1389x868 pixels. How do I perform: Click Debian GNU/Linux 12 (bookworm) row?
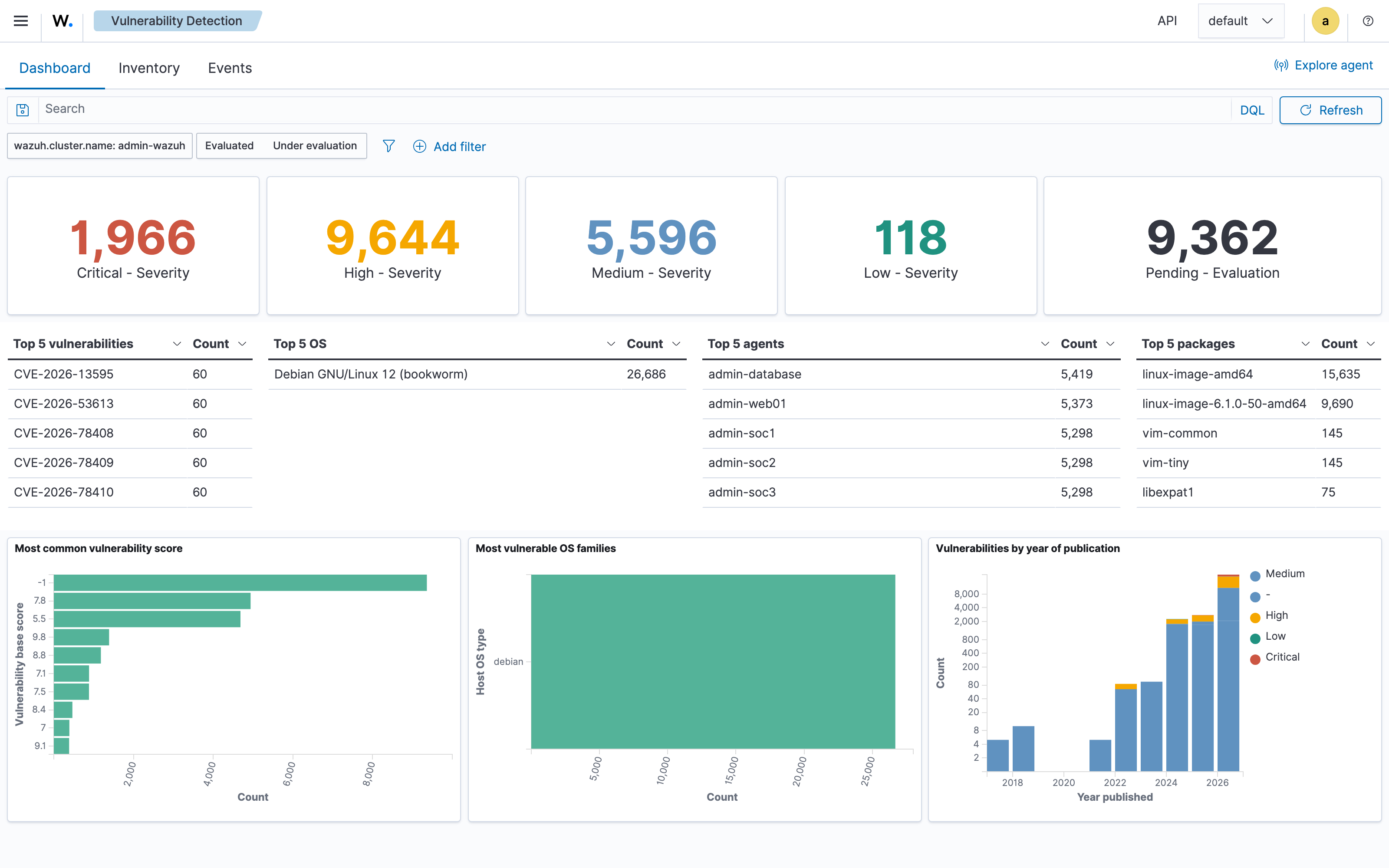(x=477, y=374)
